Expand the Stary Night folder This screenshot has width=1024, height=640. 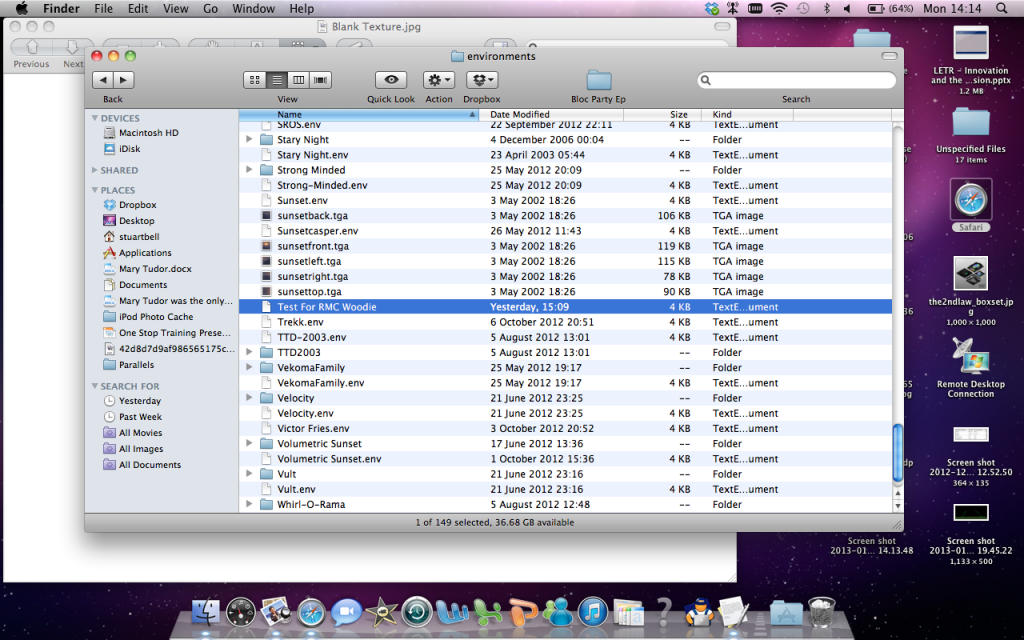tap(249, 139)
